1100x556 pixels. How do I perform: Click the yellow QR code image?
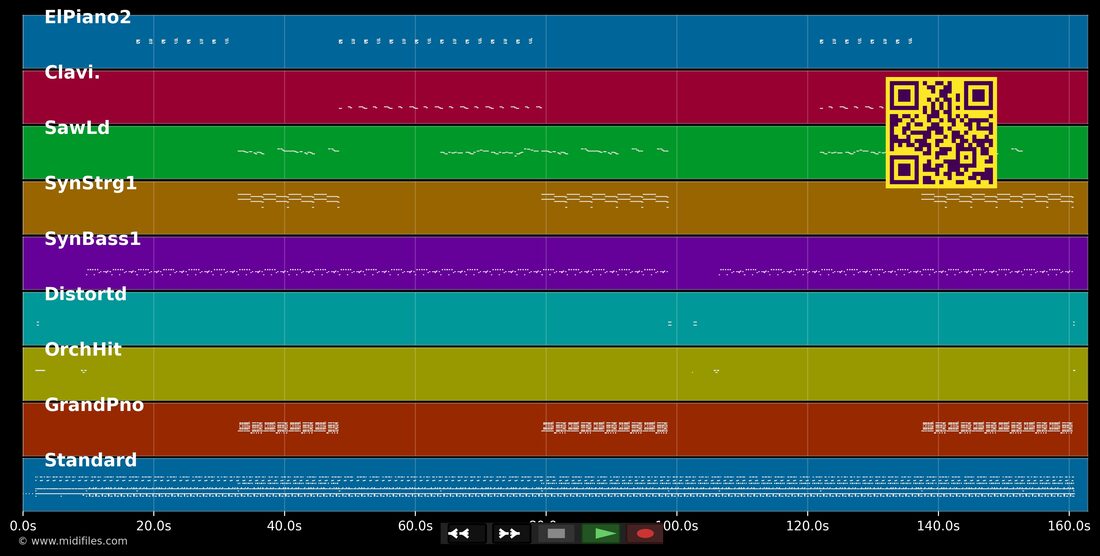[941, 133]
